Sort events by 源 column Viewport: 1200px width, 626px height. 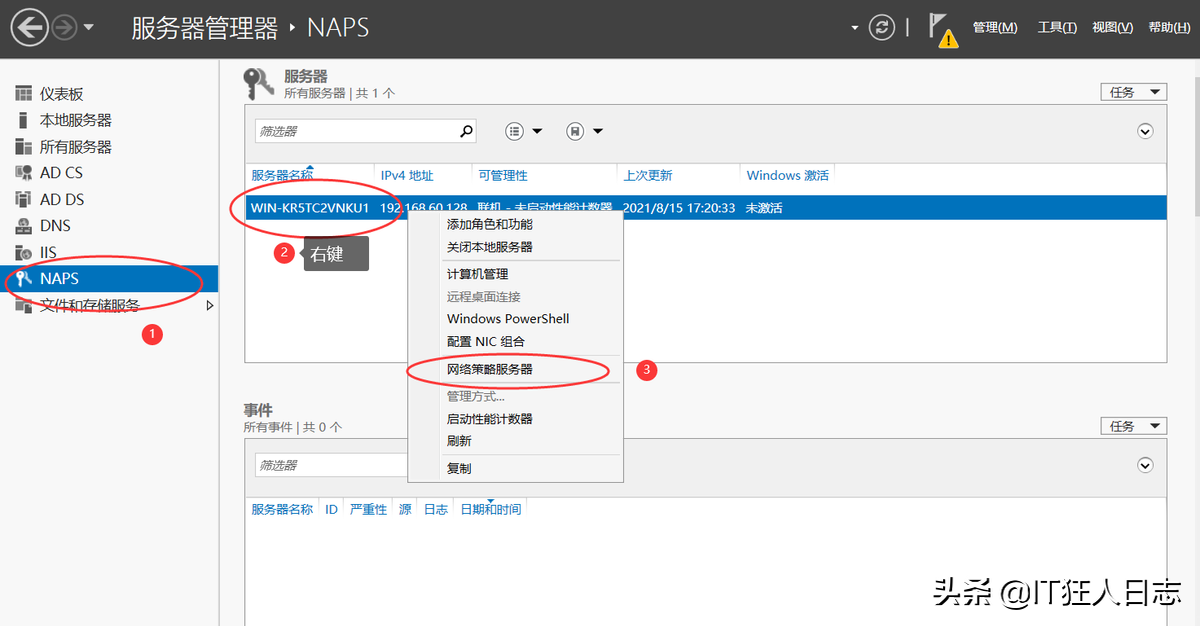point(405,509)
